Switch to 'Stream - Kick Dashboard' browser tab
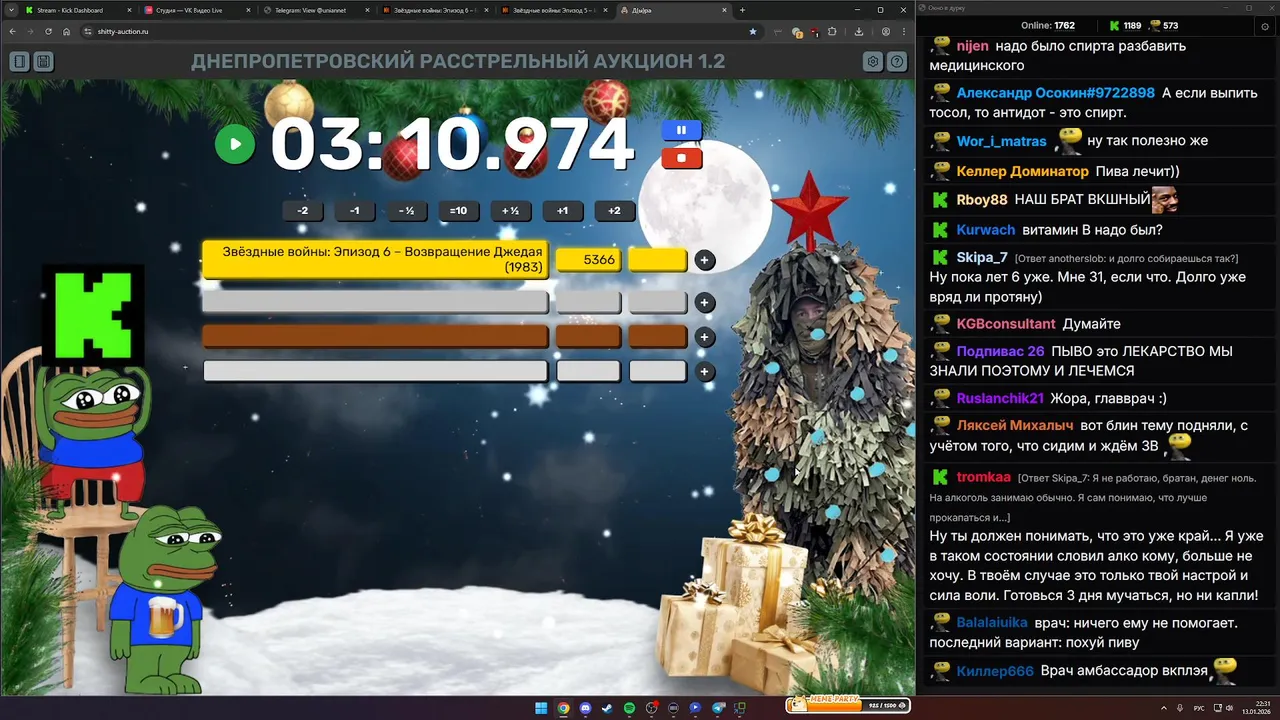The width and height of the screenshot is (1280, 720). (78, 10)
